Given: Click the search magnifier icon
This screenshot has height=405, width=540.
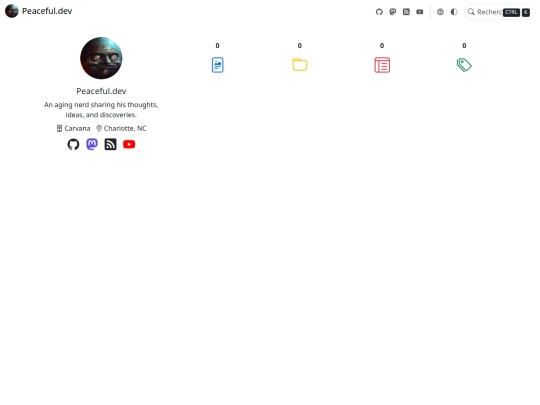Looking at the screenshot, I should point(471,12).
